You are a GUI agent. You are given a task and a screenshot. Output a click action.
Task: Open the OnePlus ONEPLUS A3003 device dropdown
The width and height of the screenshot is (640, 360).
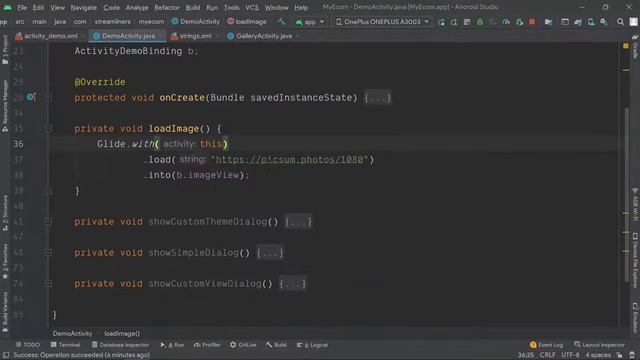pos(382,22)
